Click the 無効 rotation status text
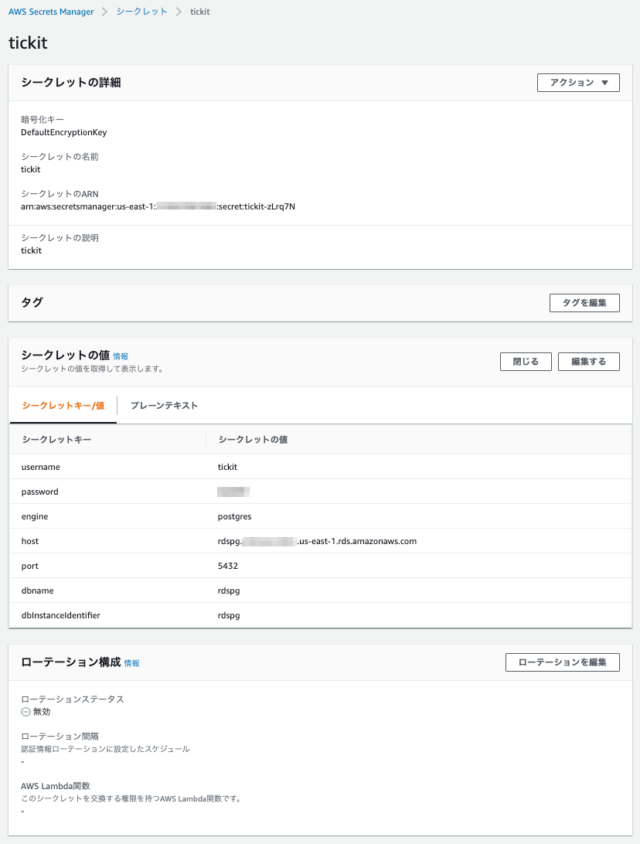The width and height of the screenshot is (640, 844). pyautogui.click(x=41, y=712)
